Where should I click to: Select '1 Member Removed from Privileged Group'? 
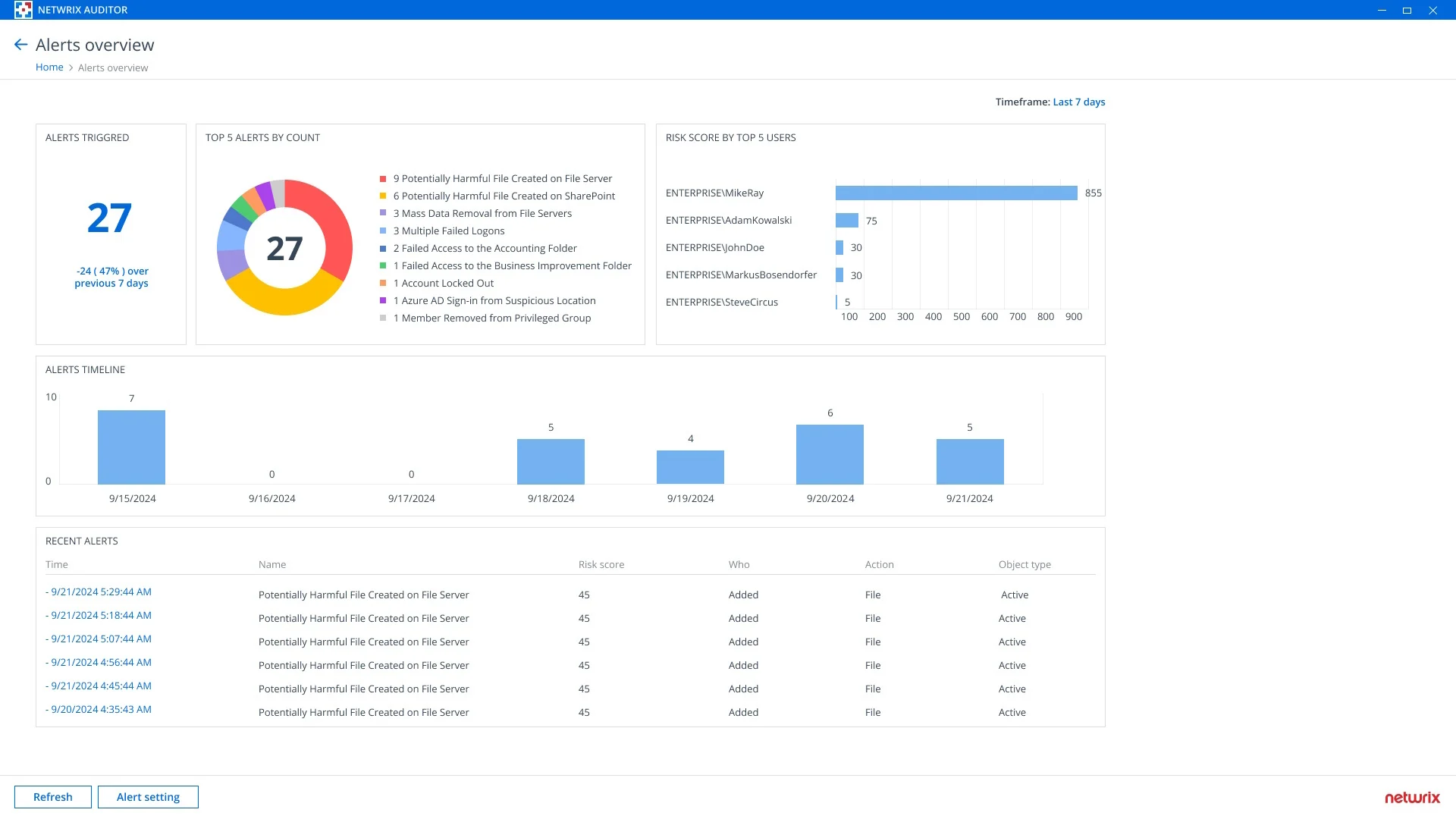pos(491,318)
